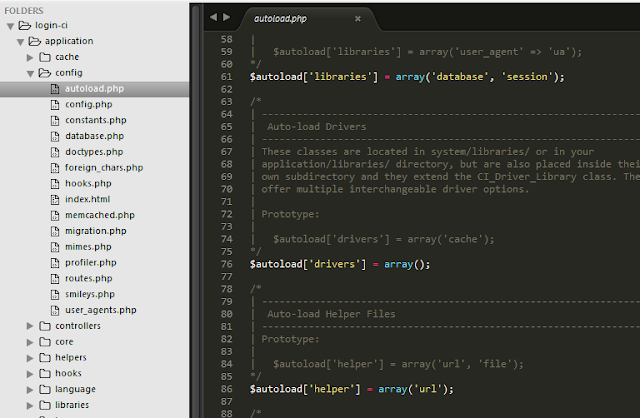Image resolution: width=640 pixels, height=418 pixels.
Task: Expand the controllers folder arrow
Action: pos(30,326)
